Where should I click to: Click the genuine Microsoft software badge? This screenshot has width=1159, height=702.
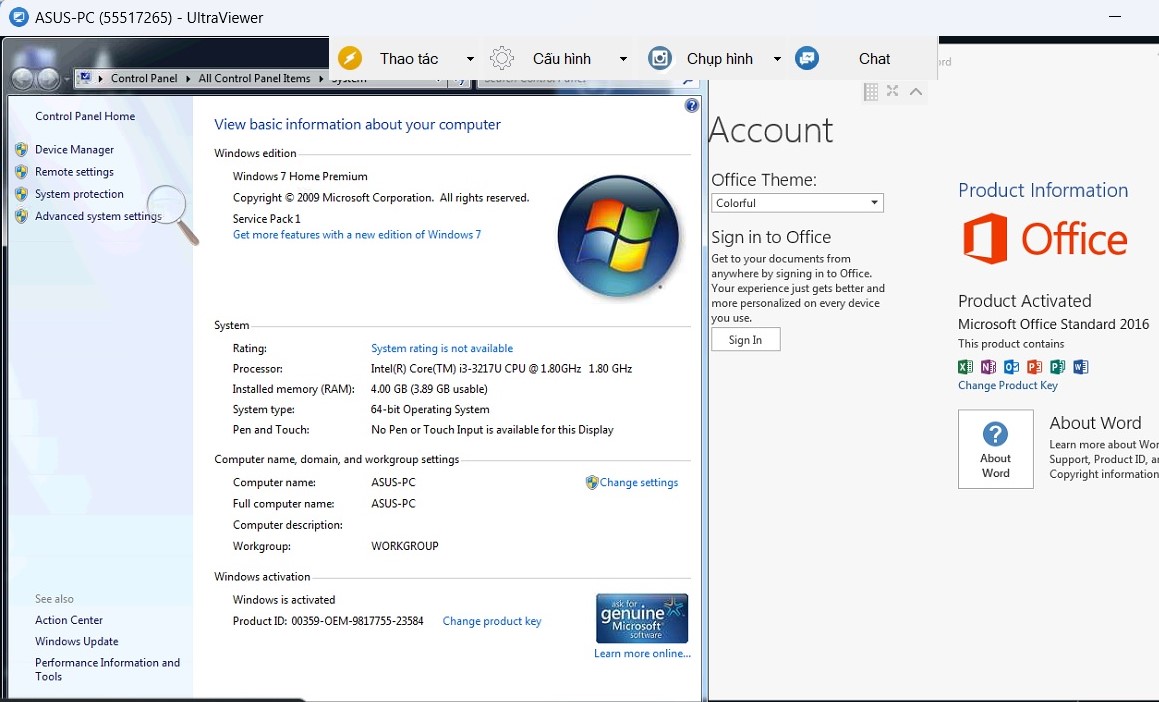[x=642, y=618]
